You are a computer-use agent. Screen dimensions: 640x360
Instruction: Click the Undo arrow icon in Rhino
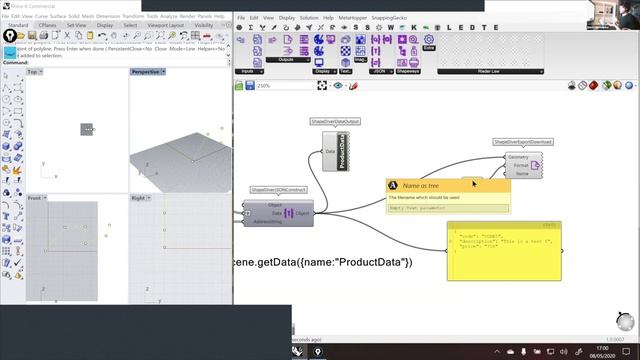tap(102, 36)
